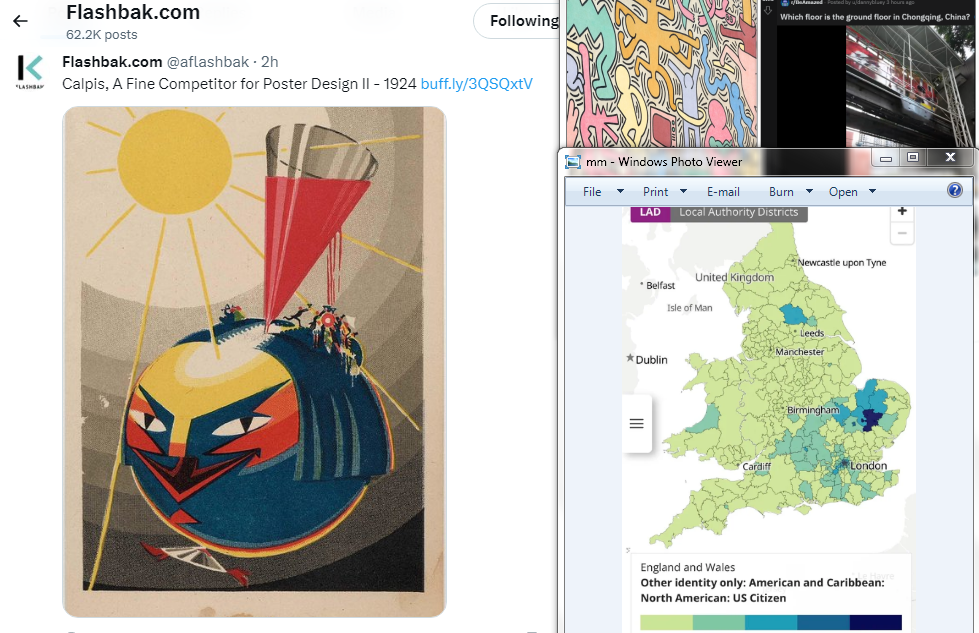Screen dimensions: 979x633
Task: Click E-mail in Photo Viewer toolbar
Action: (723, 192)
